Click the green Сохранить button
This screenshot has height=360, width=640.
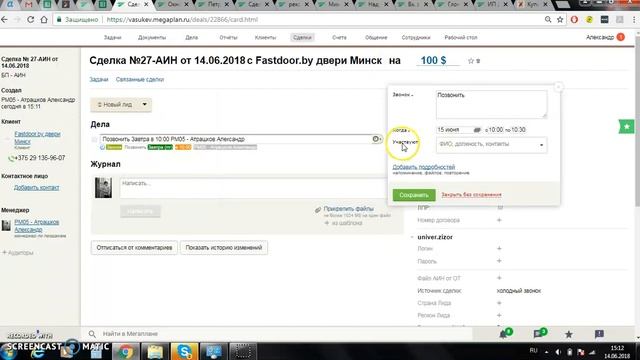tap(414, 195)
